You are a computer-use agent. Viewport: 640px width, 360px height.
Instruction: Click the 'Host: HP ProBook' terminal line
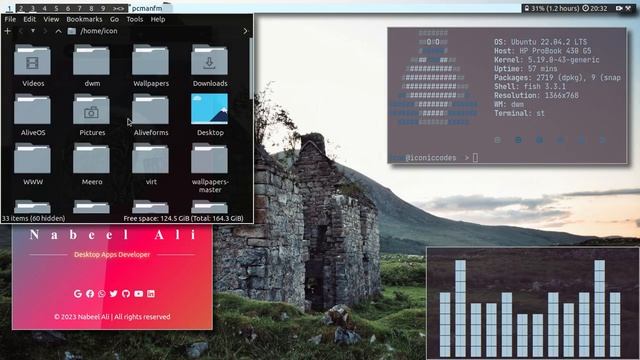click(542, 51)
